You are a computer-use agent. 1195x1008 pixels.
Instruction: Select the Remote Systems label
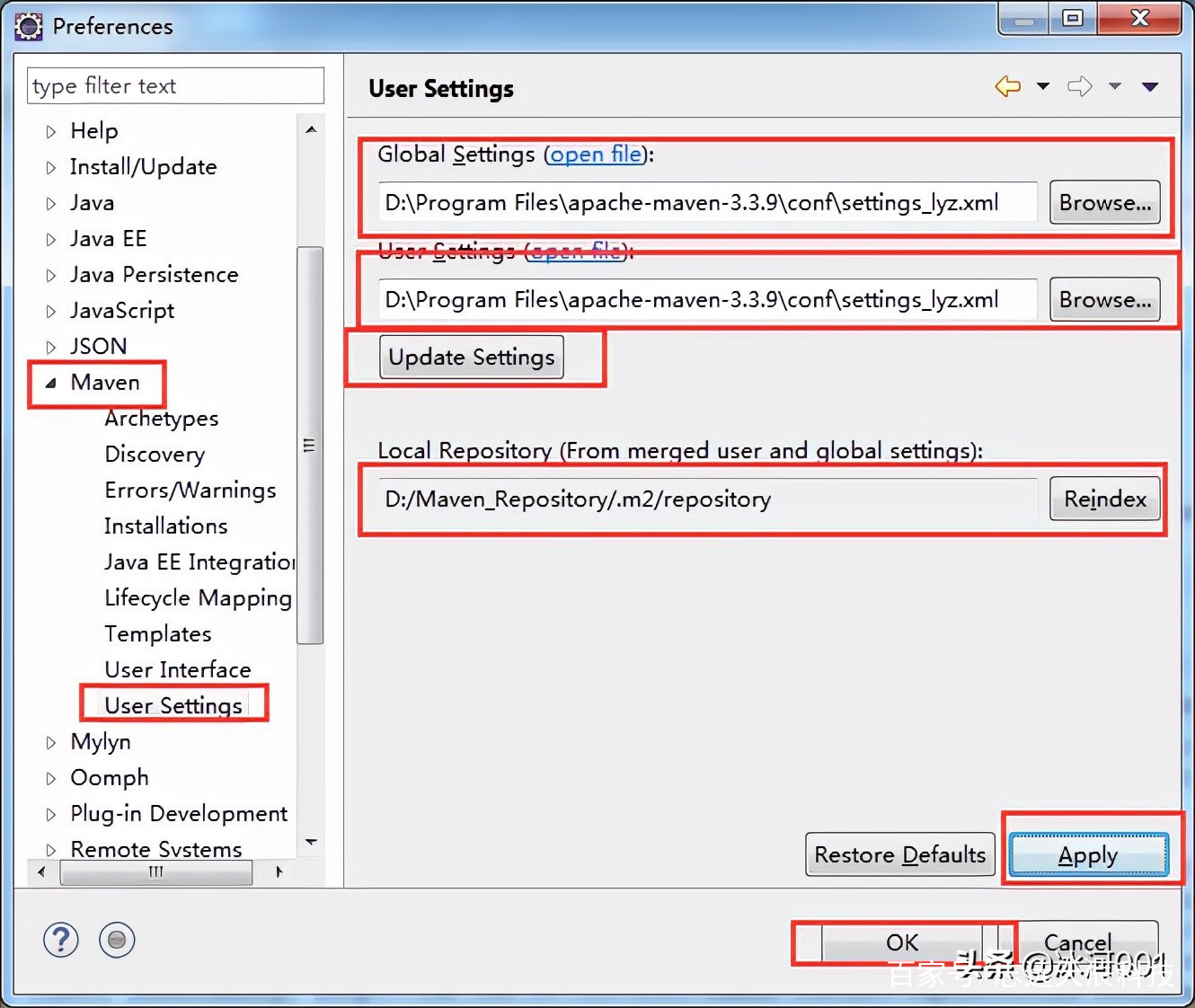click(156, 849)
